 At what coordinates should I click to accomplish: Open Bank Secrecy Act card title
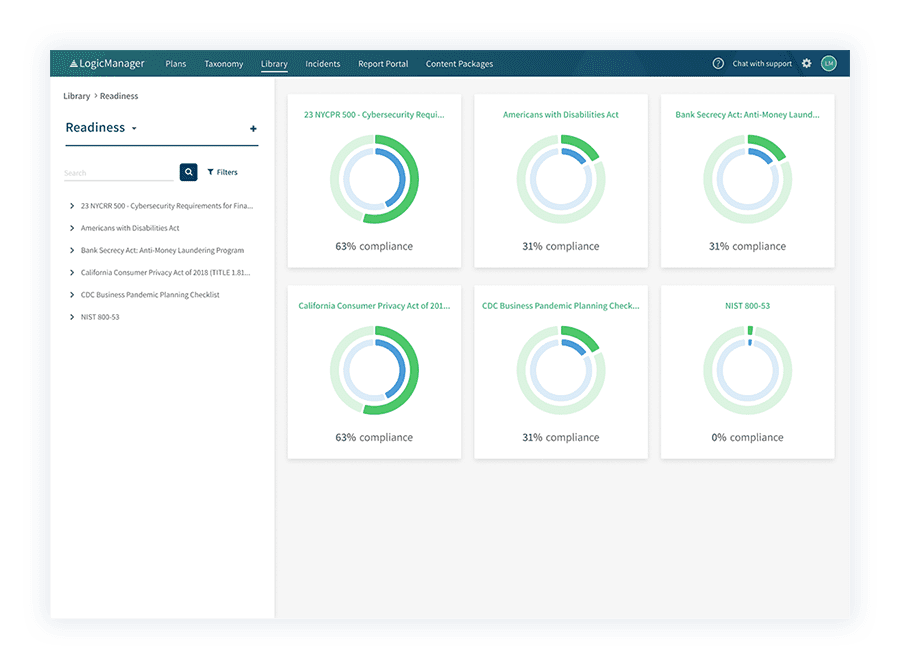coord(747,115)
